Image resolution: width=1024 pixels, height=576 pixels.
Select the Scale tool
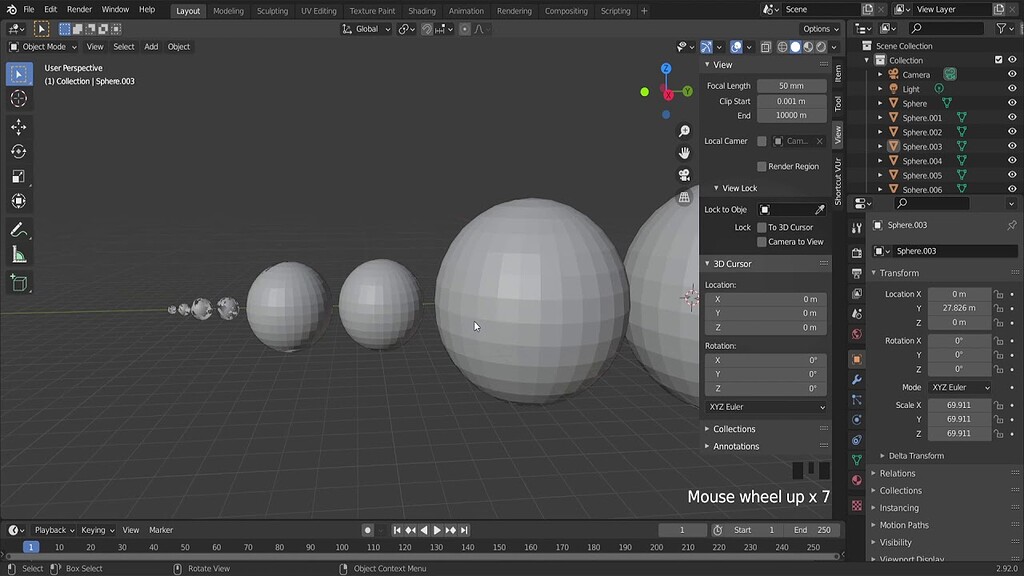(16, 176)
